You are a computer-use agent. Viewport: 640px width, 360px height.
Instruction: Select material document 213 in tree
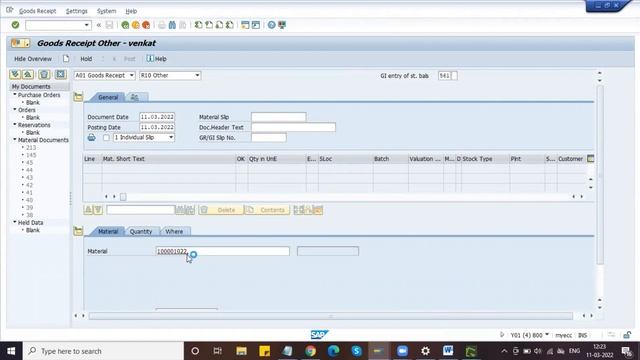[x=31, y=147]
